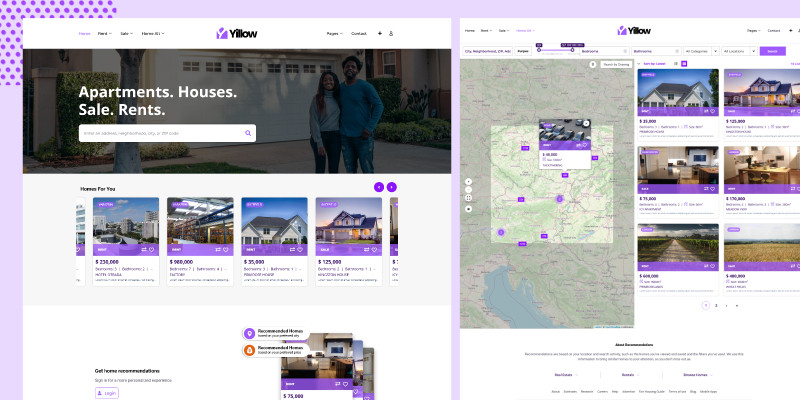The height and width of the screenshot is (400, 800).
Task: Click the map fullscreen control icon
Action: point(469,199)
